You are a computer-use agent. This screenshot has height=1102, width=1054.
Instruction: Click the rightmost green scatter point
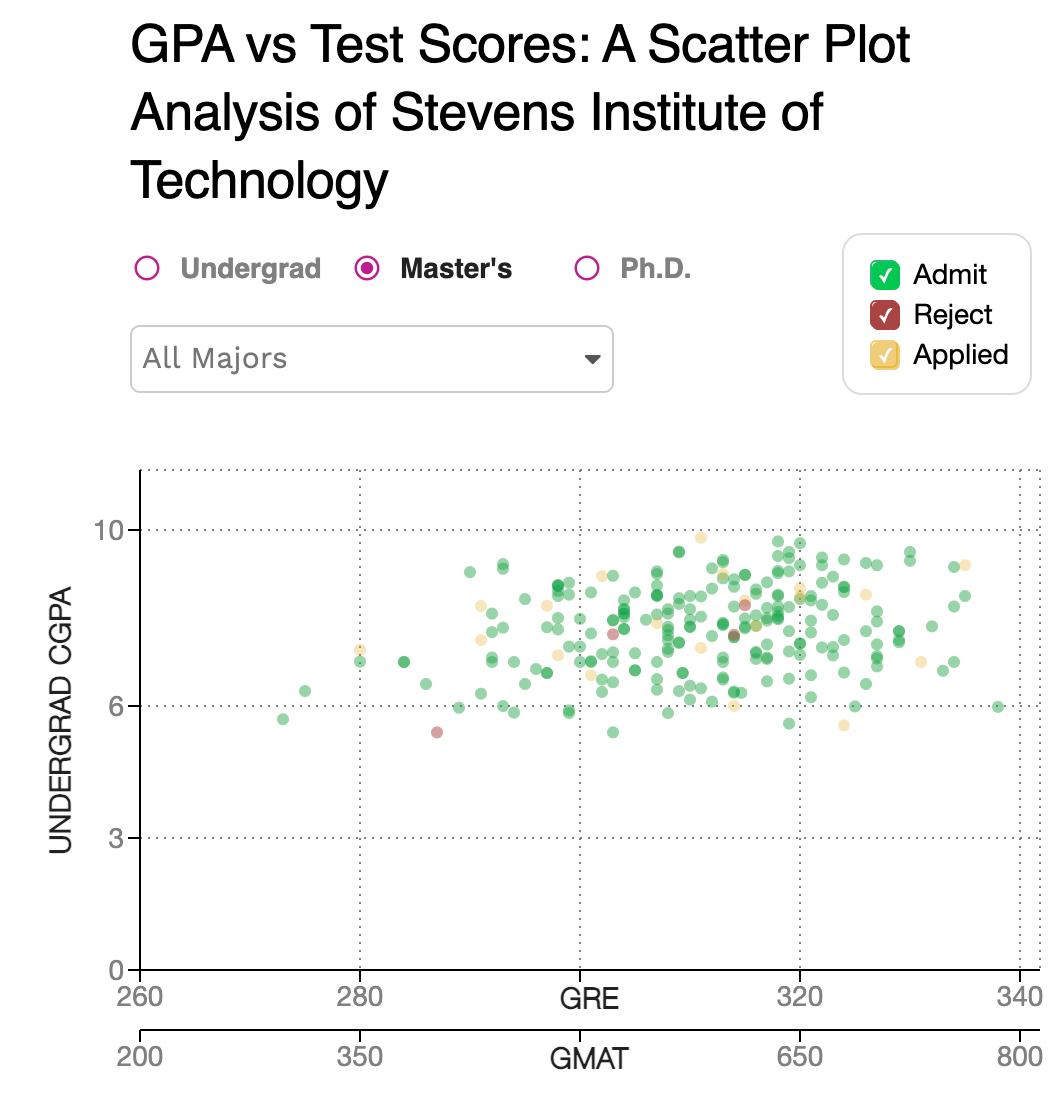[x=998, y=706]
